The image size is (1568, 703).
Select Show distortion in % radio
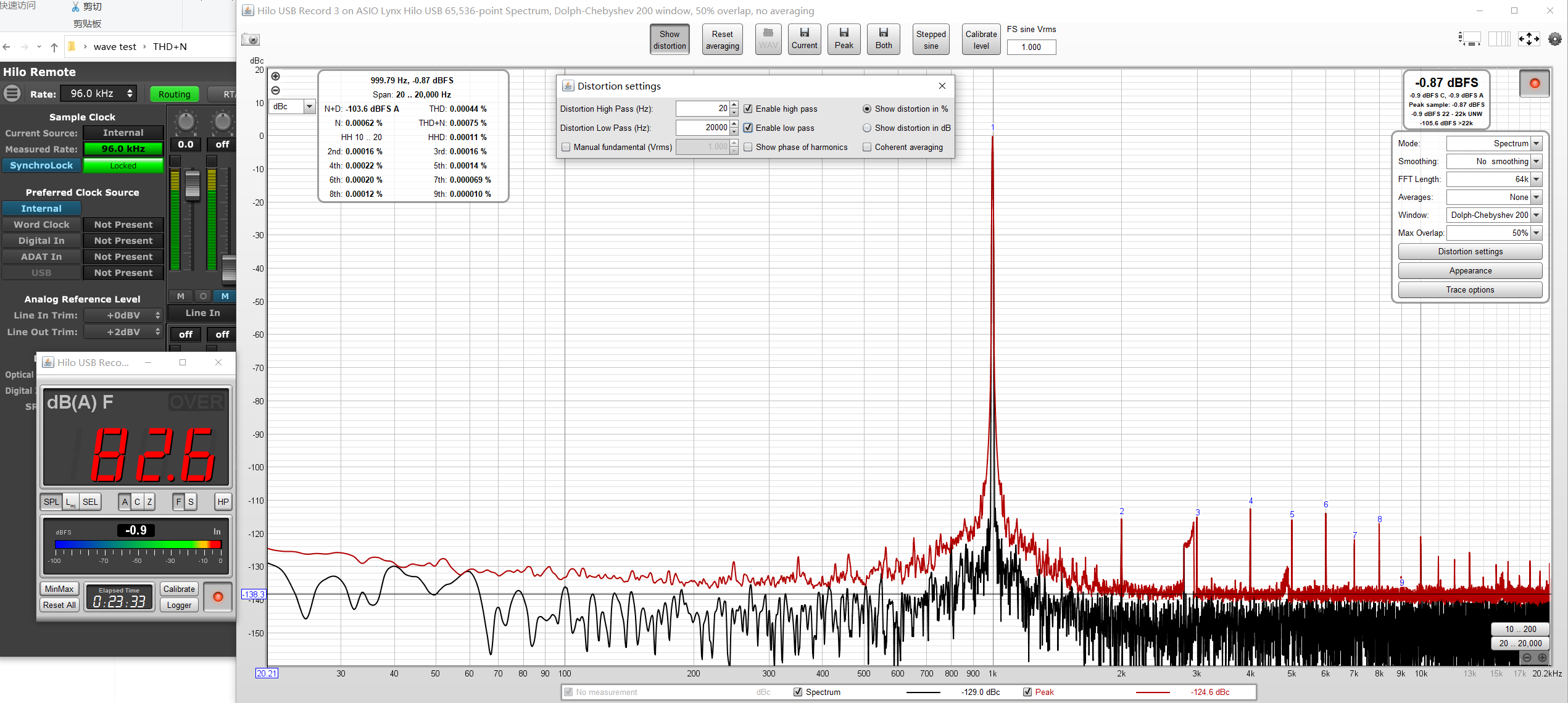[867, 109]
